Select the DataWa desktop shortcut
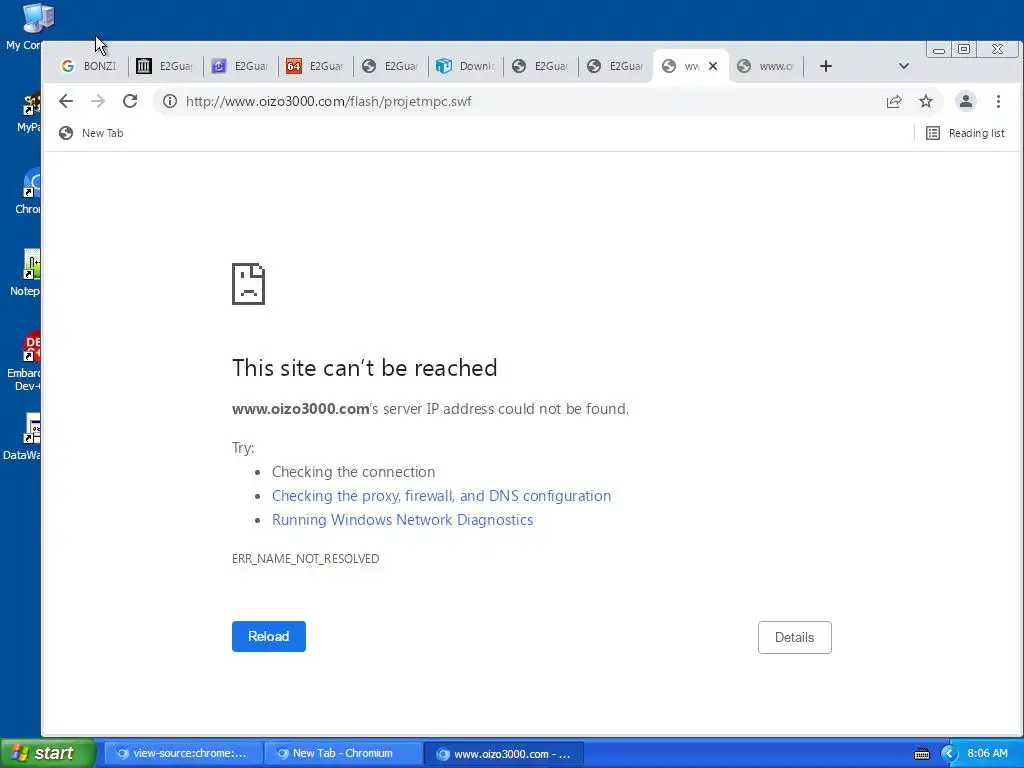 (22, 437)
